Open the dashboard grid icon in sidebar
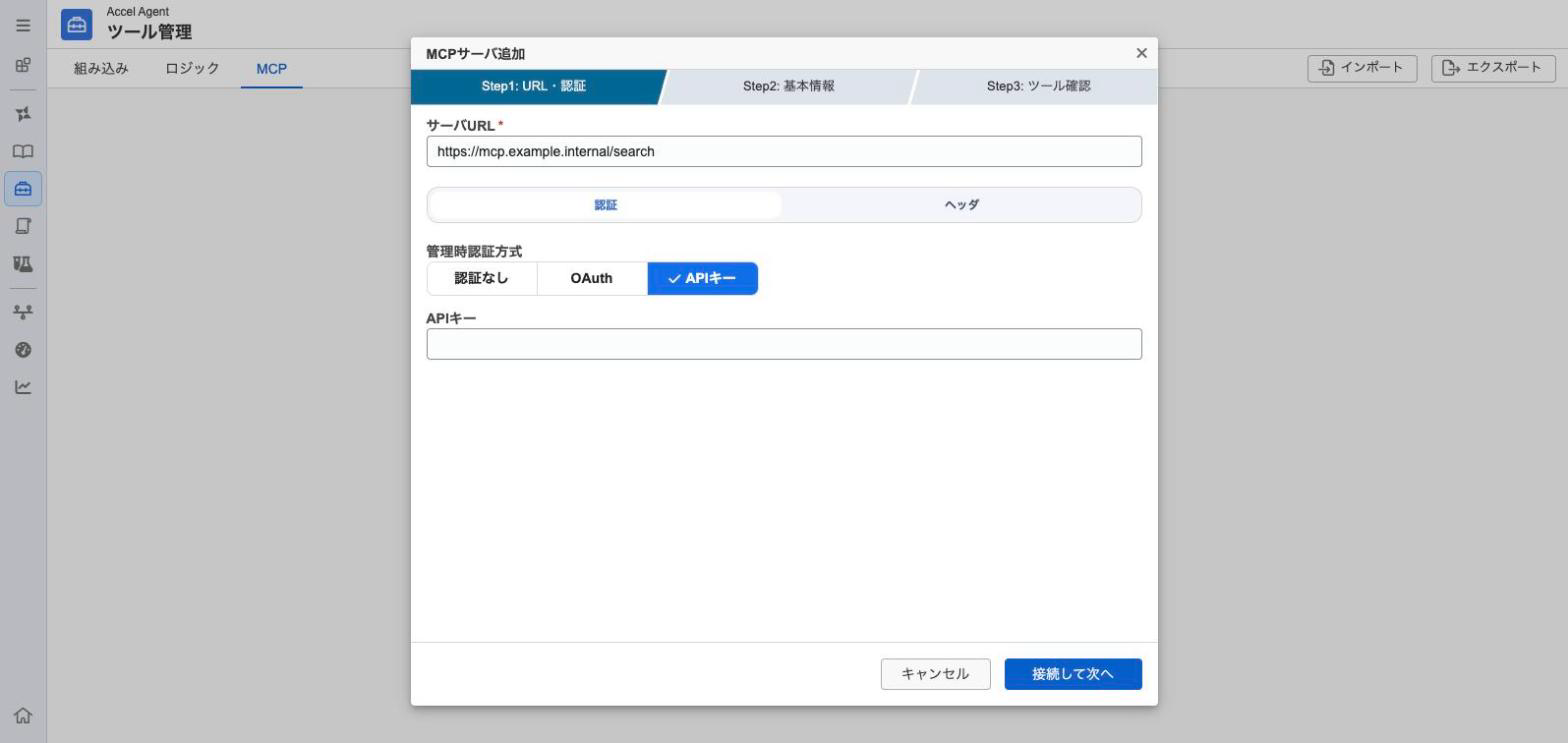Viewport: 1568px width, 743px height. tap(22, 67)
